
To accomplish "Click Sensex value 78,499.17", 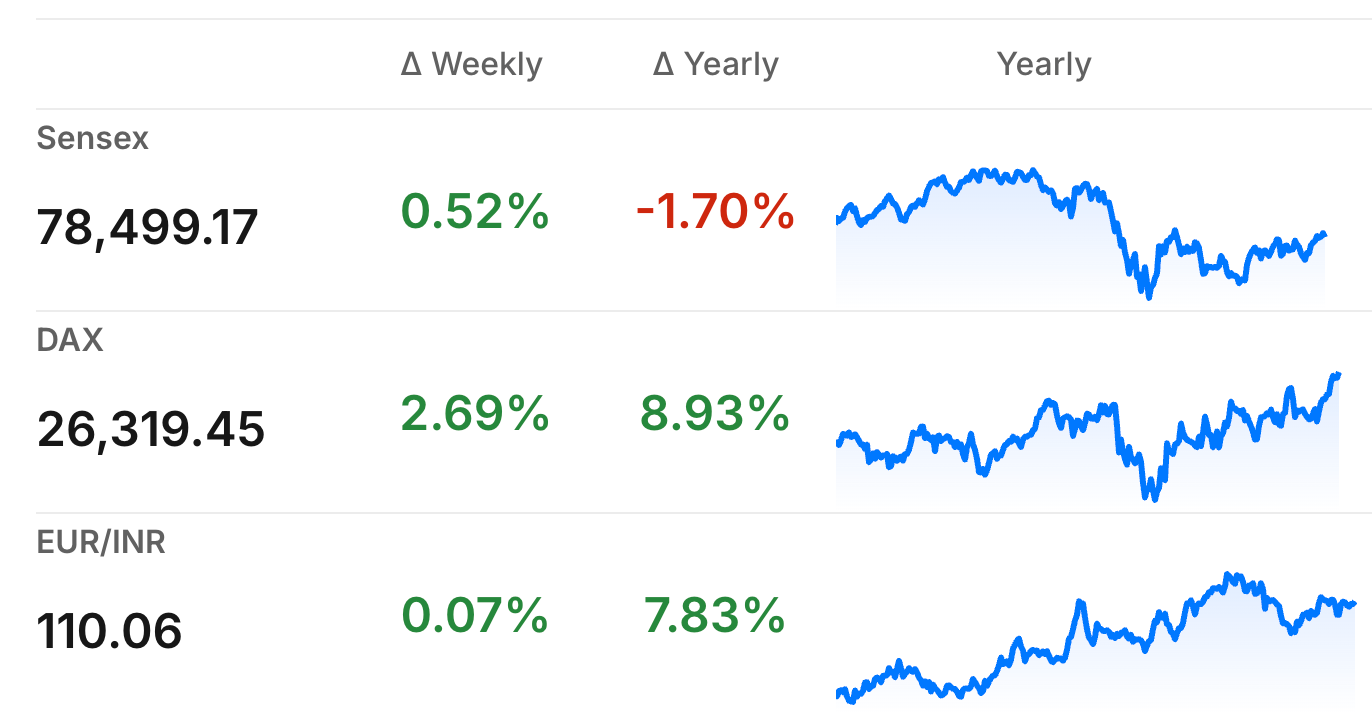I will tap(148, 228).
